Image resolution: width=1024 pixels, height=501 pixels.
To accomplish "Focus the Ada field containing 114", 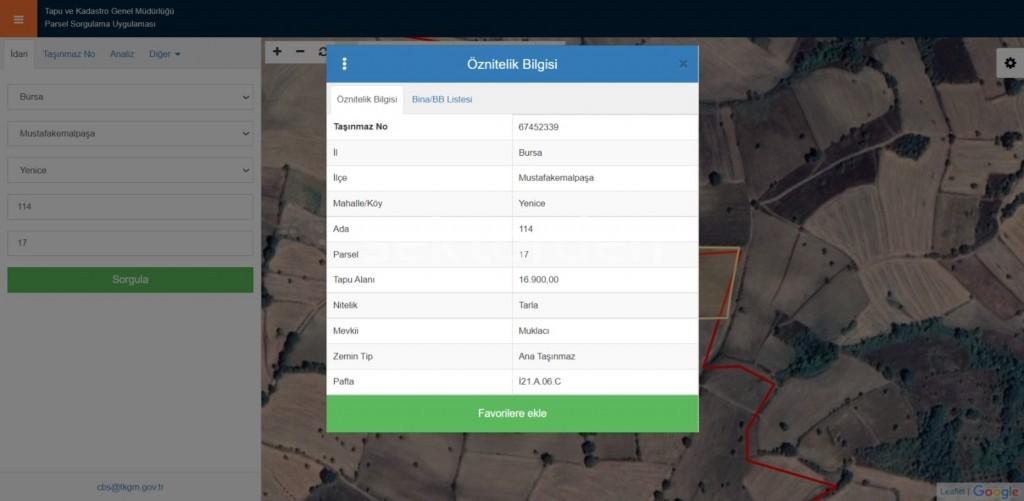I will click(130, 206).
